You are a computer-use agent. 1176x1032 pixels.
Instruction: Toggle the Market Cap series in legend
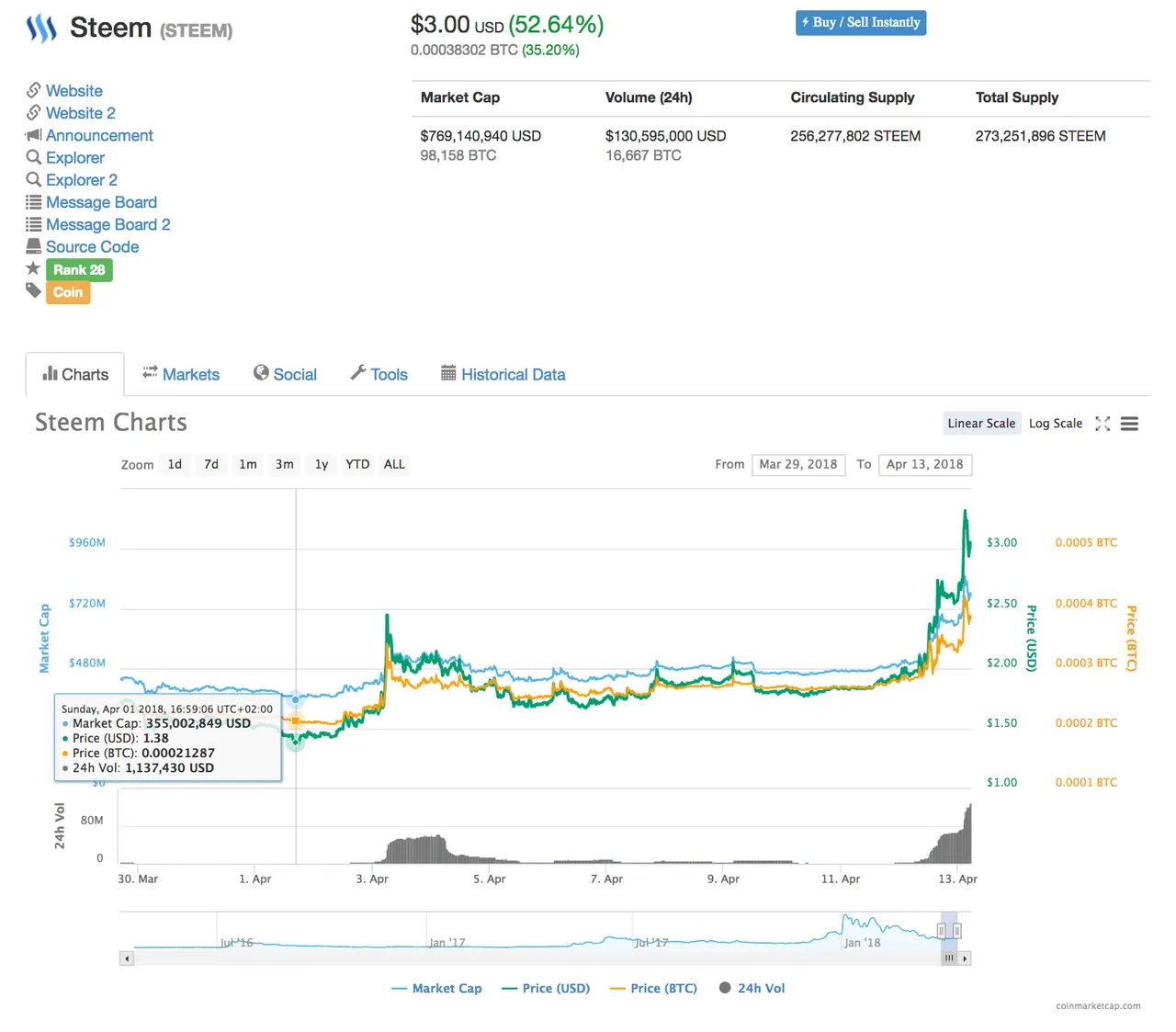(436, 989)
